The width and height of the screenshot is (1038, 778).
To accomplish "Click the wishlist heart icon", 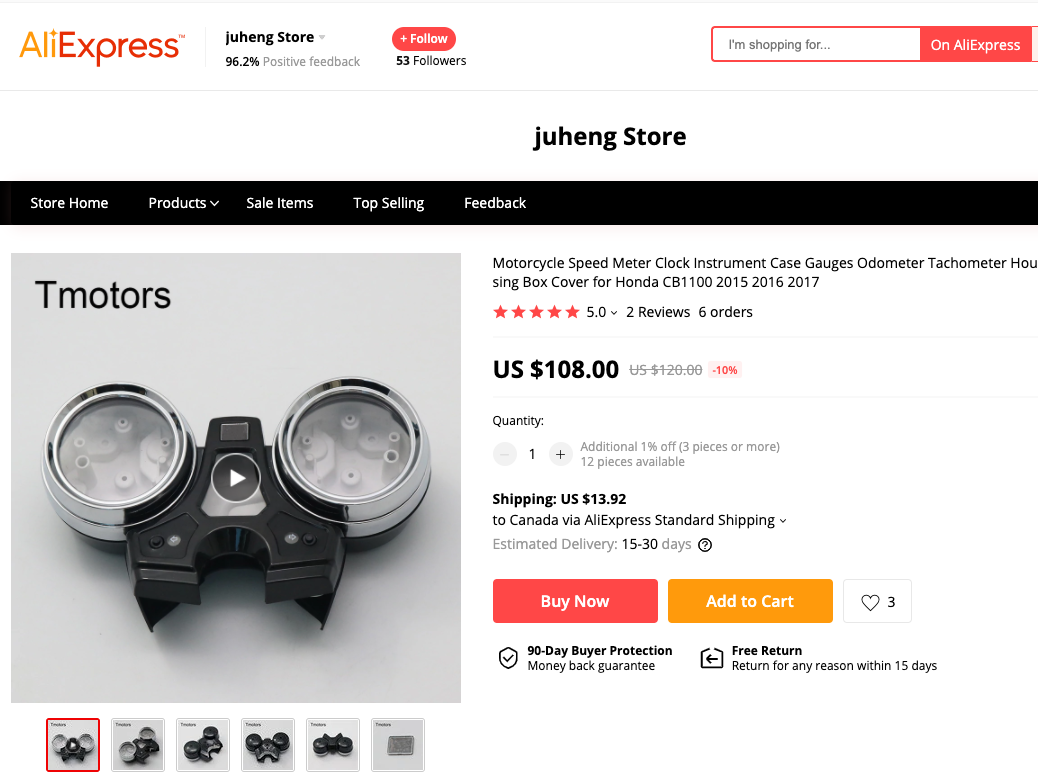I will [870, 602].
